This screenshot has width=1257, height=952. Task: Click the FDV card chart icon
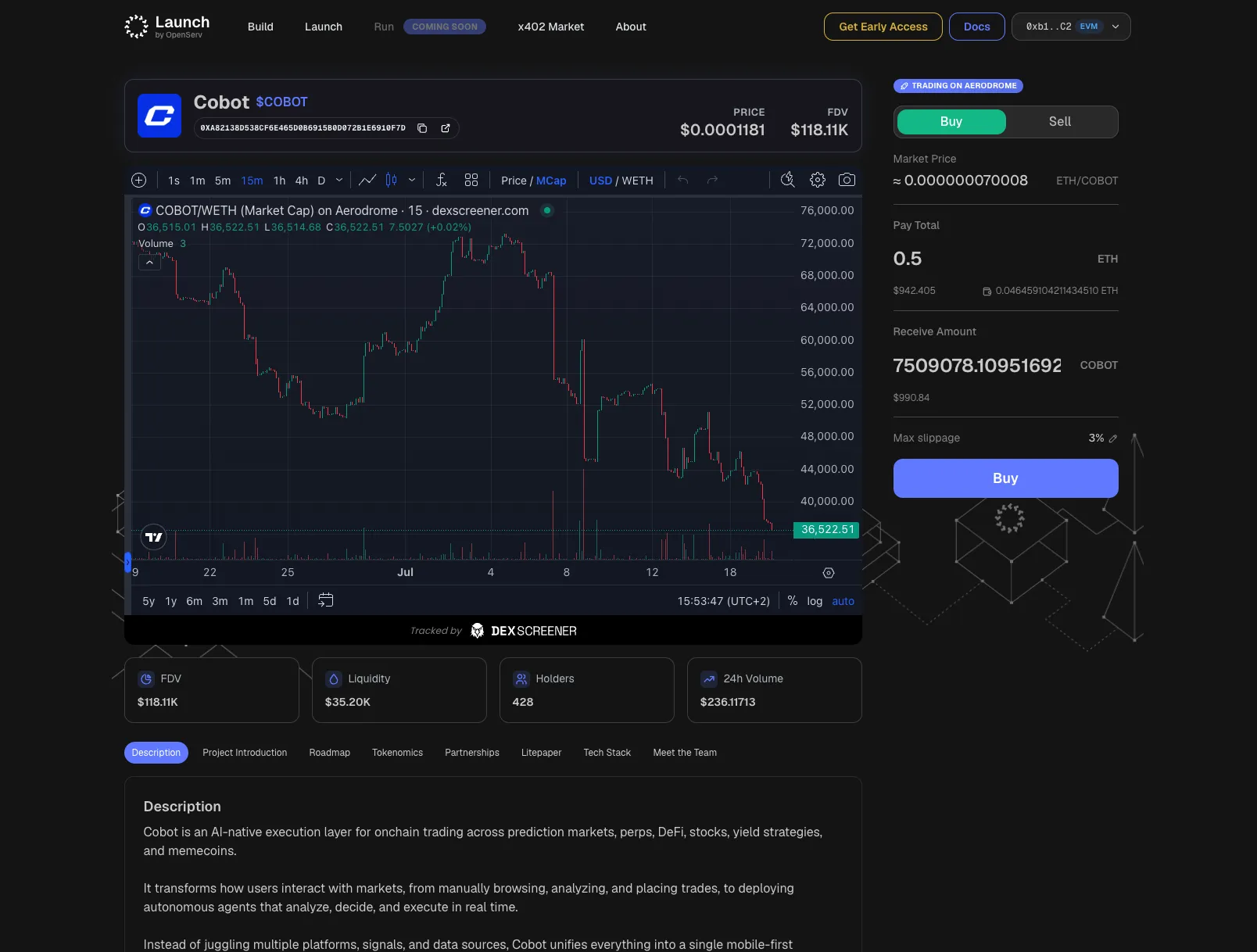click(146, 679)
